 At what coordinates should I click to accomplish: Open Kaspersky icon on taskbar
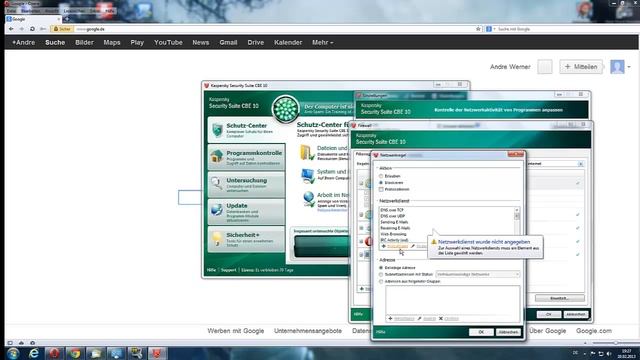point(157,353)
